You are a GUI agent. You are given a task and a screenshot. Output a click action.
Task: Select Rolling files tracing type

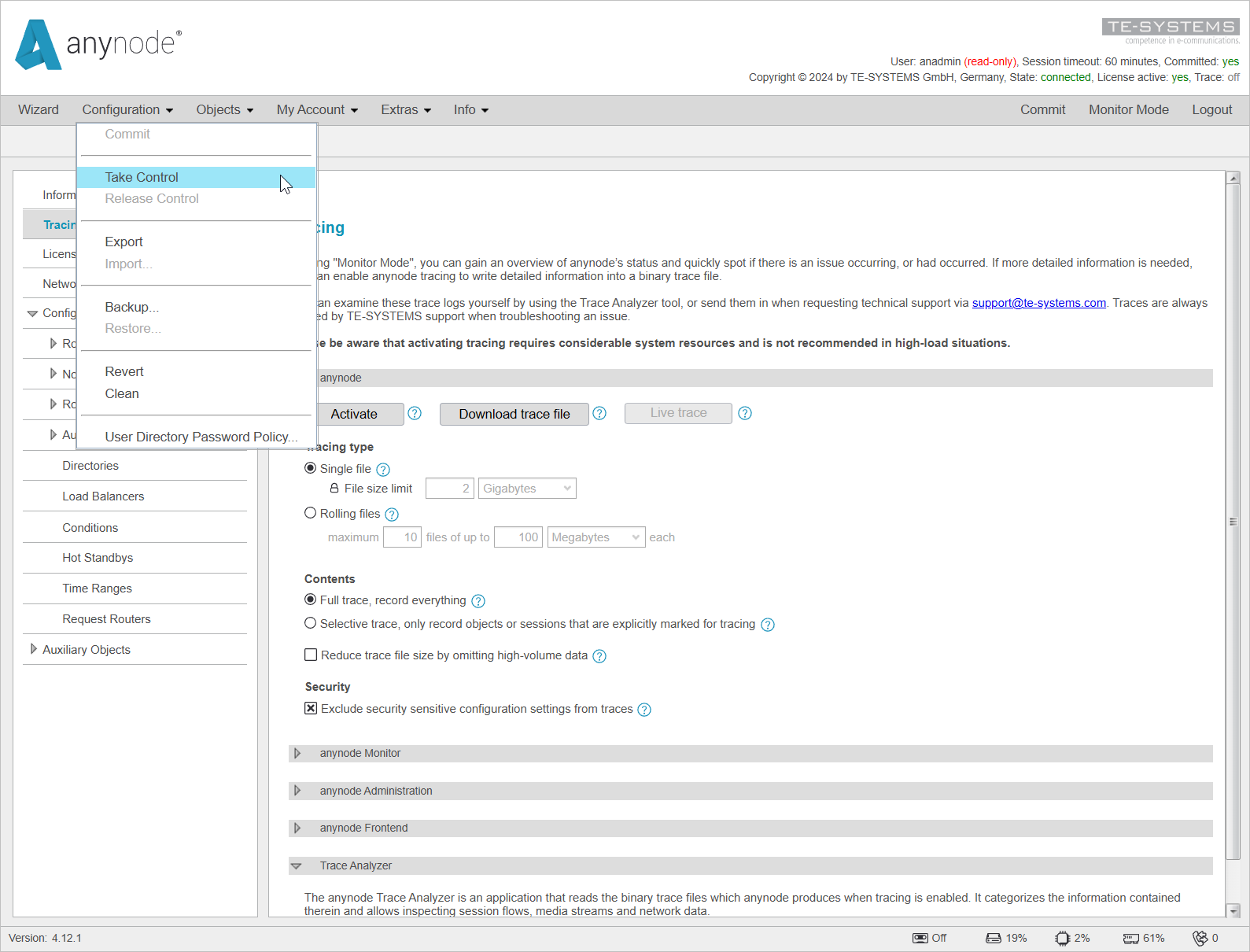click(x=311, y=513)
